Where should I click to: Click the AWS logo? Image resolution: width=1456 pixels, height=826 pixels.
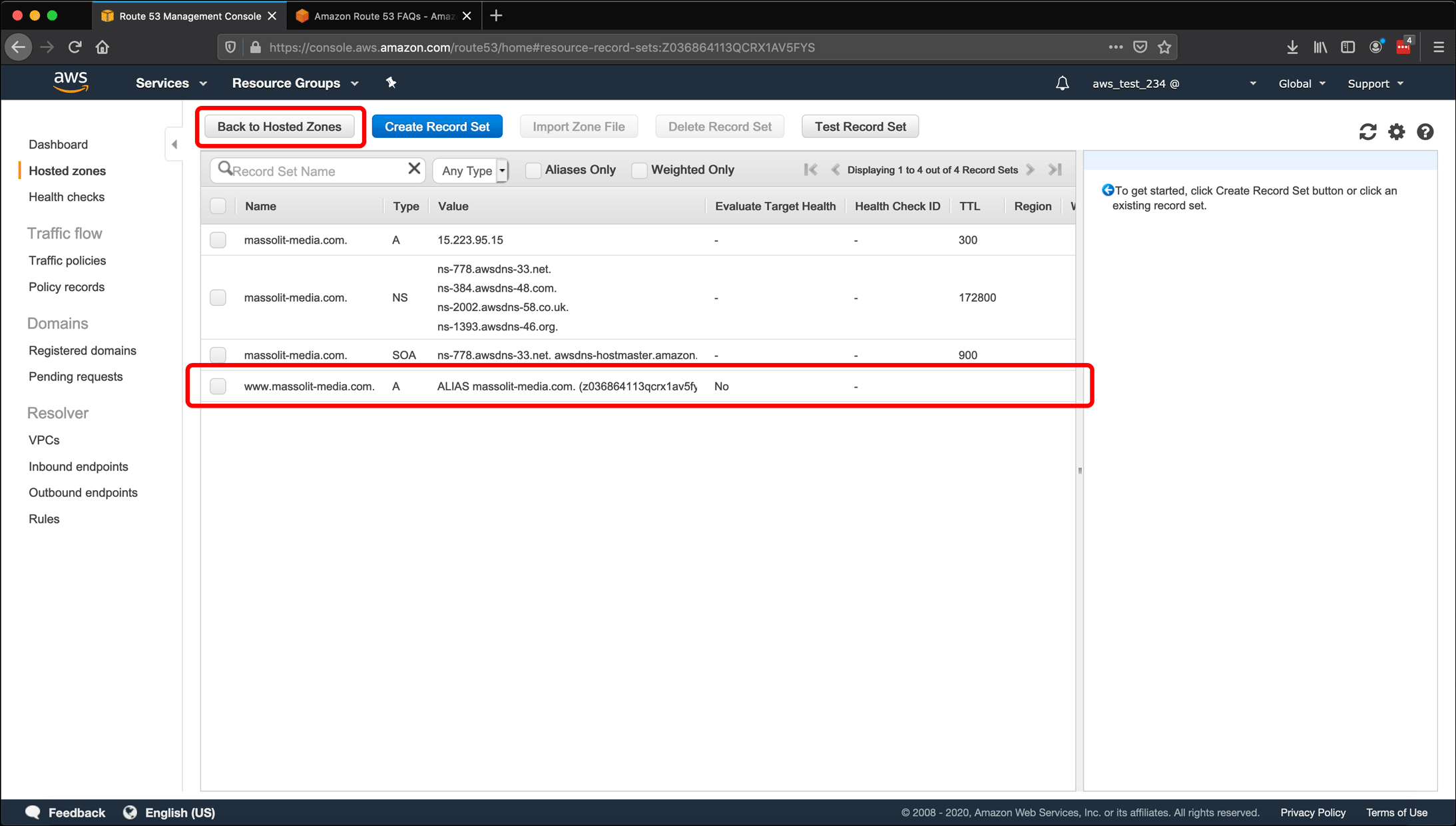[x=71, y=83]
